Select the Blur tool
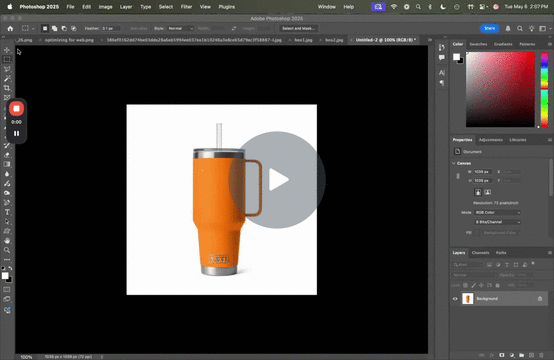Viewport: 554px width, 360px height. [7, 174]
